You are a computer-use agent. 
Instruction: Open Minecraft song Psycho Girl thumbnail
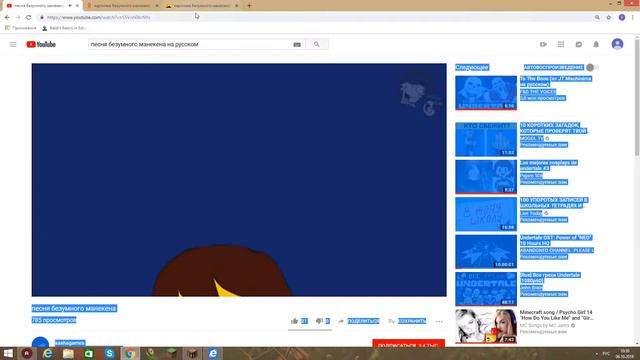click(486, 326)
